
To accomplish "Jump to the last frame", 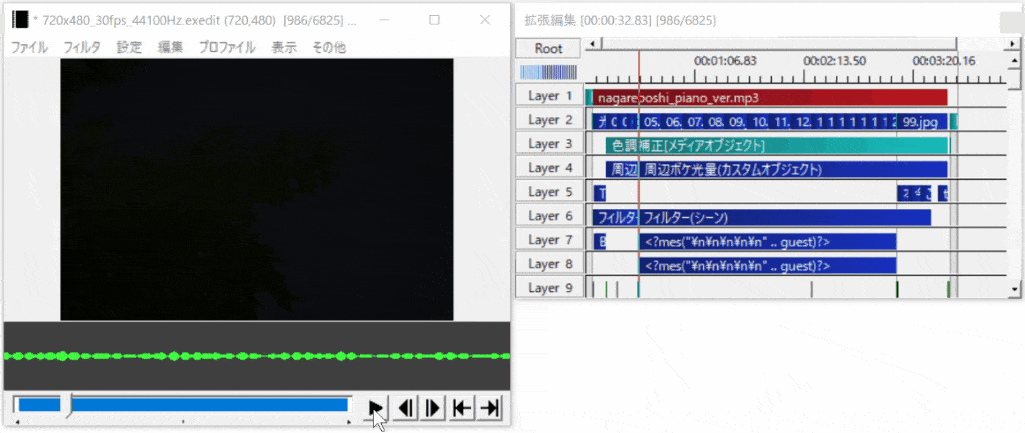I will [x=490, y=407].
